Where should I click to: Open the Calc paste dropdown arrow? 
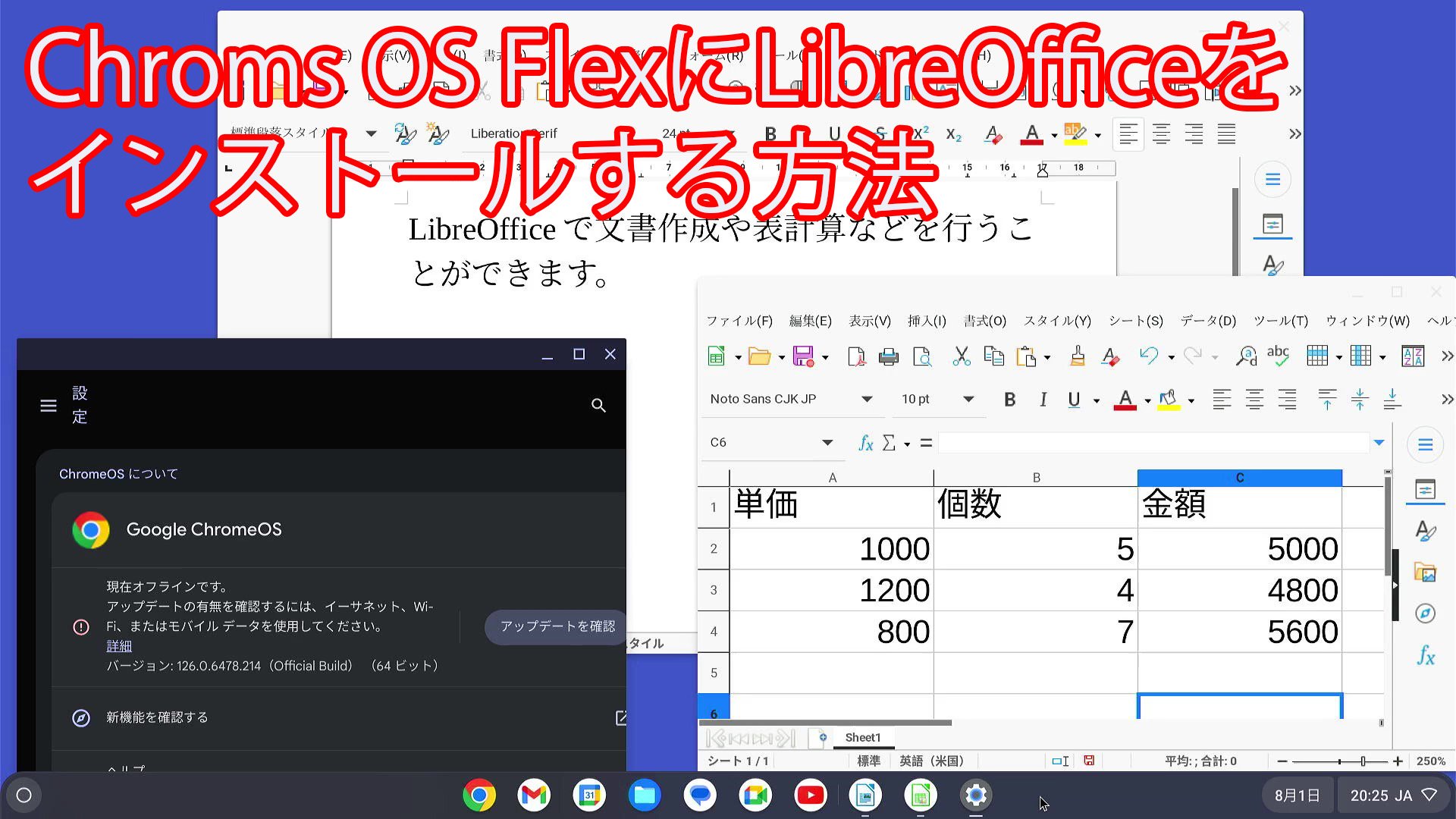click(1047, 357)
